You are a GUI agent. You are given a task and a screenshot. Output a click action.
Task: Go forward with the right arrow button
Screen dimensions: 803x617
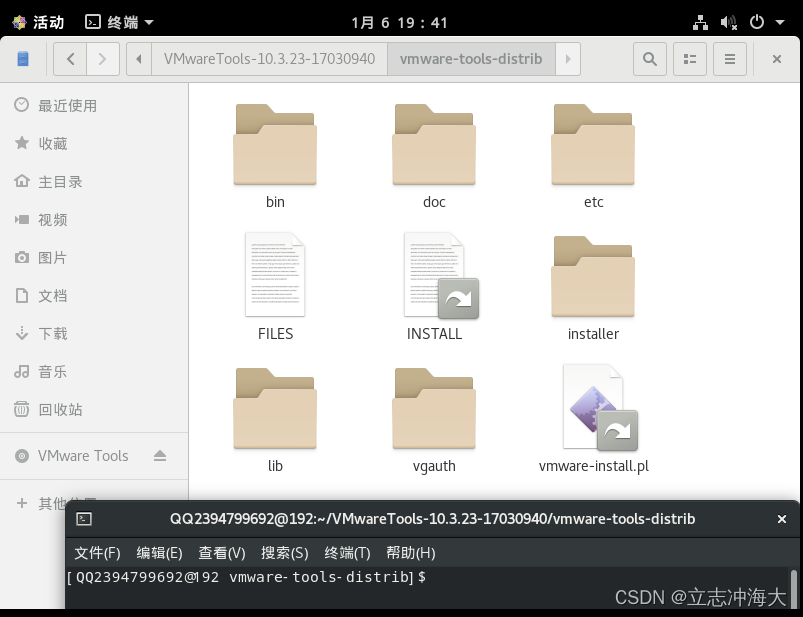103,59
